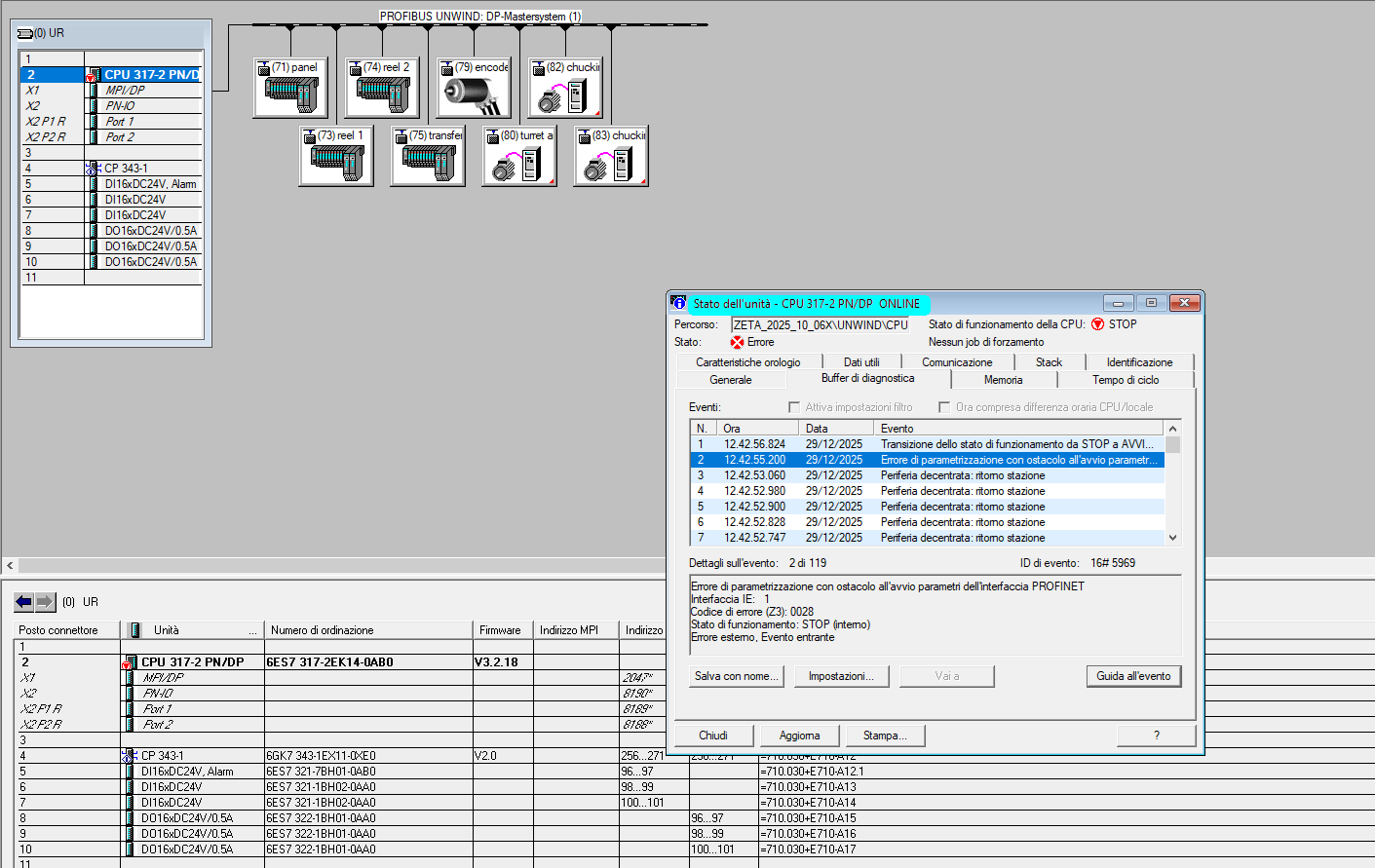Open the Tempo di ciclo tab
Viewport: 1375px width, 868px height.
[1125, 380]
